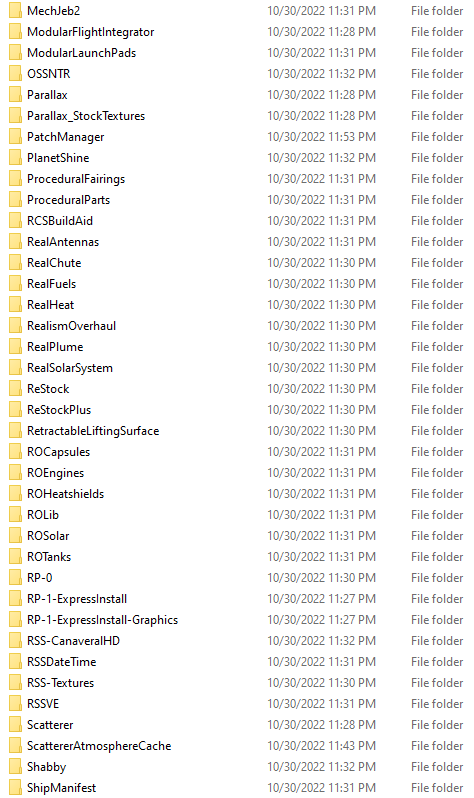Click the 11:53 PM date of PatchManager
The image size is (474, 798).
[322, 136]
